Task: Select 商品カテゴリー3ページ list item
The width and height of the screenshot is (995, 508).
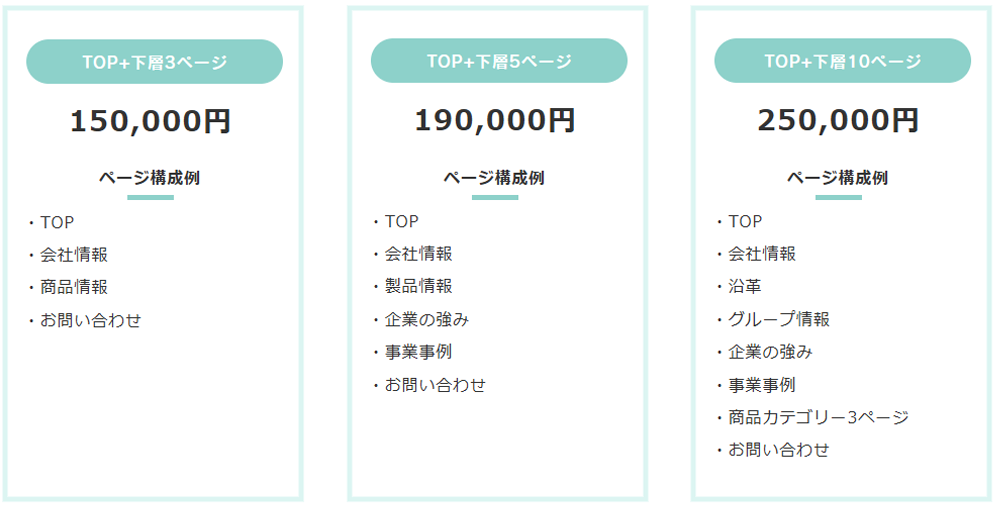Action: tap(818, 417)
